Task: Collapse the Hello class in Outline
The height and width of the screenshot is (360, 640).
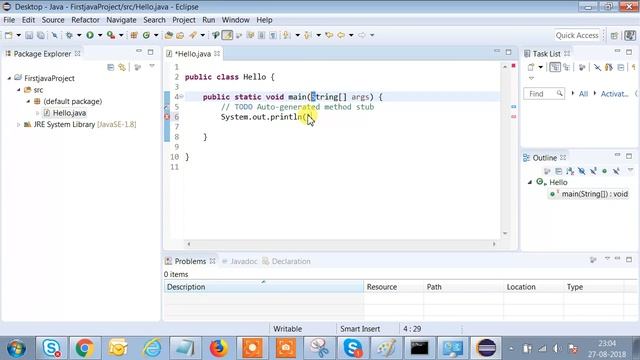Action: coord(530,182)
